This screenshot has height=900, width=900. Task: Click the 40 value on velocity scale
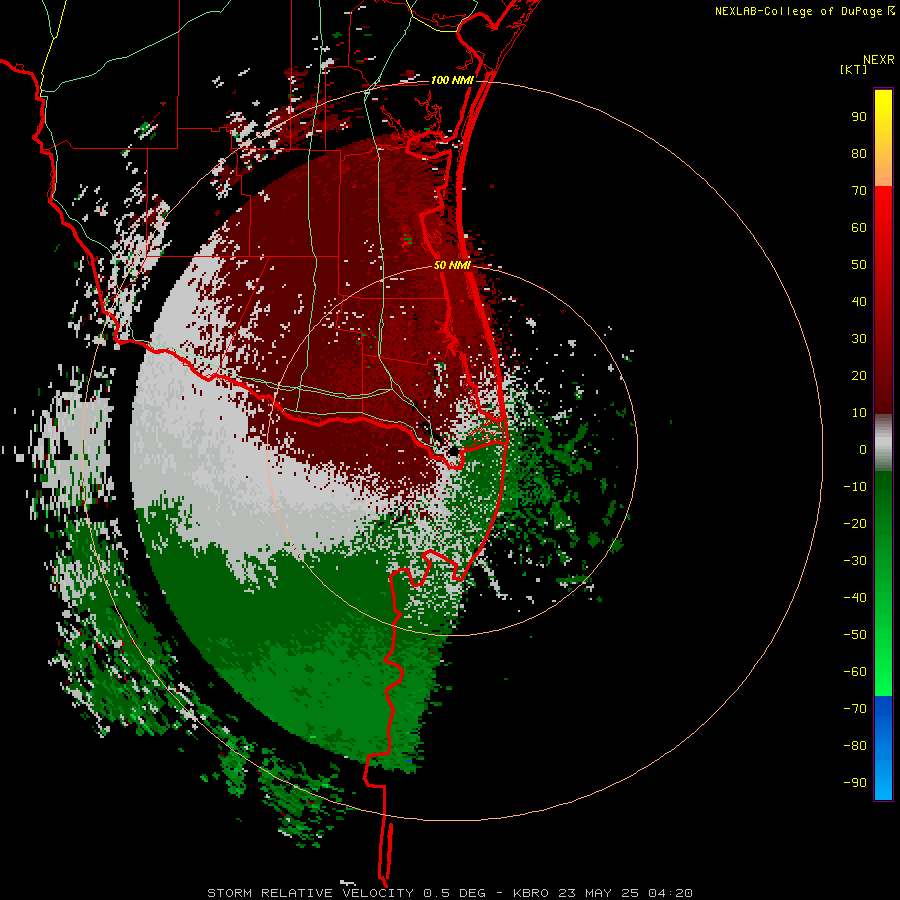859,302
